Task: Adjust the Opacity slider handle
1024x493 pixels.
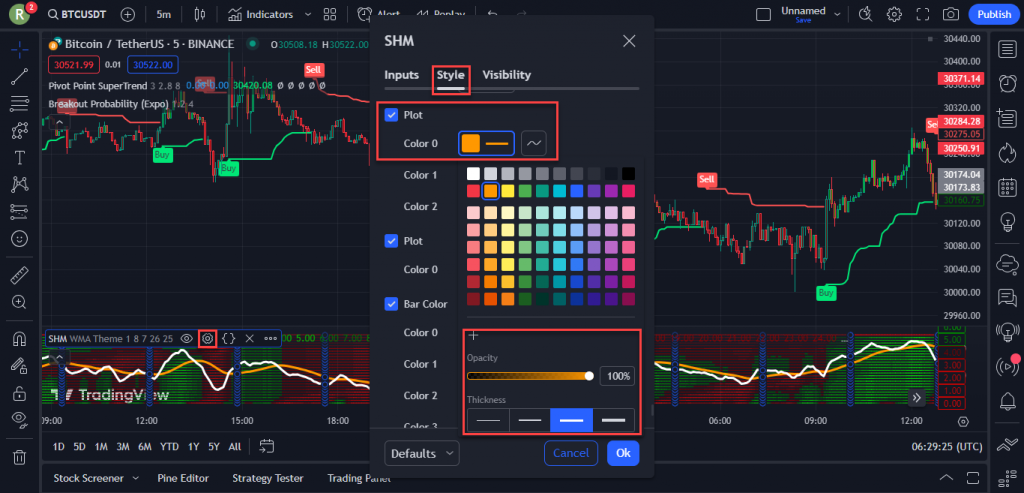Action: point(589,376)
